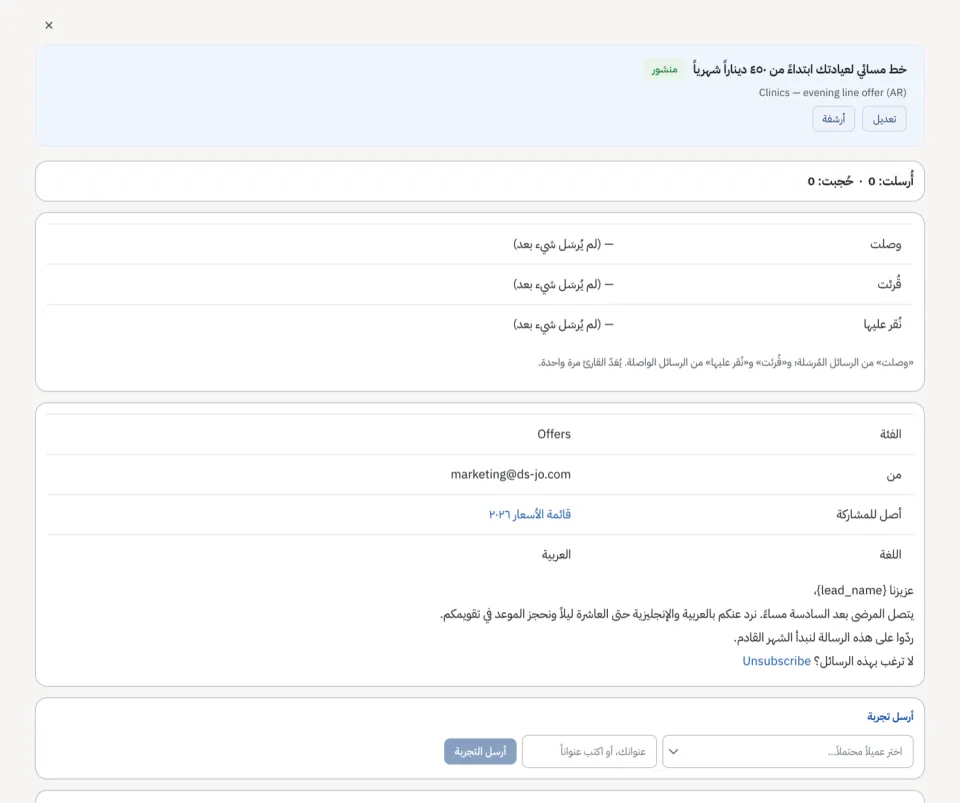Click the أرسل التجربة button
Viewport: 960px width, 803px height.
pyautogui.click(x=480, y=752)
